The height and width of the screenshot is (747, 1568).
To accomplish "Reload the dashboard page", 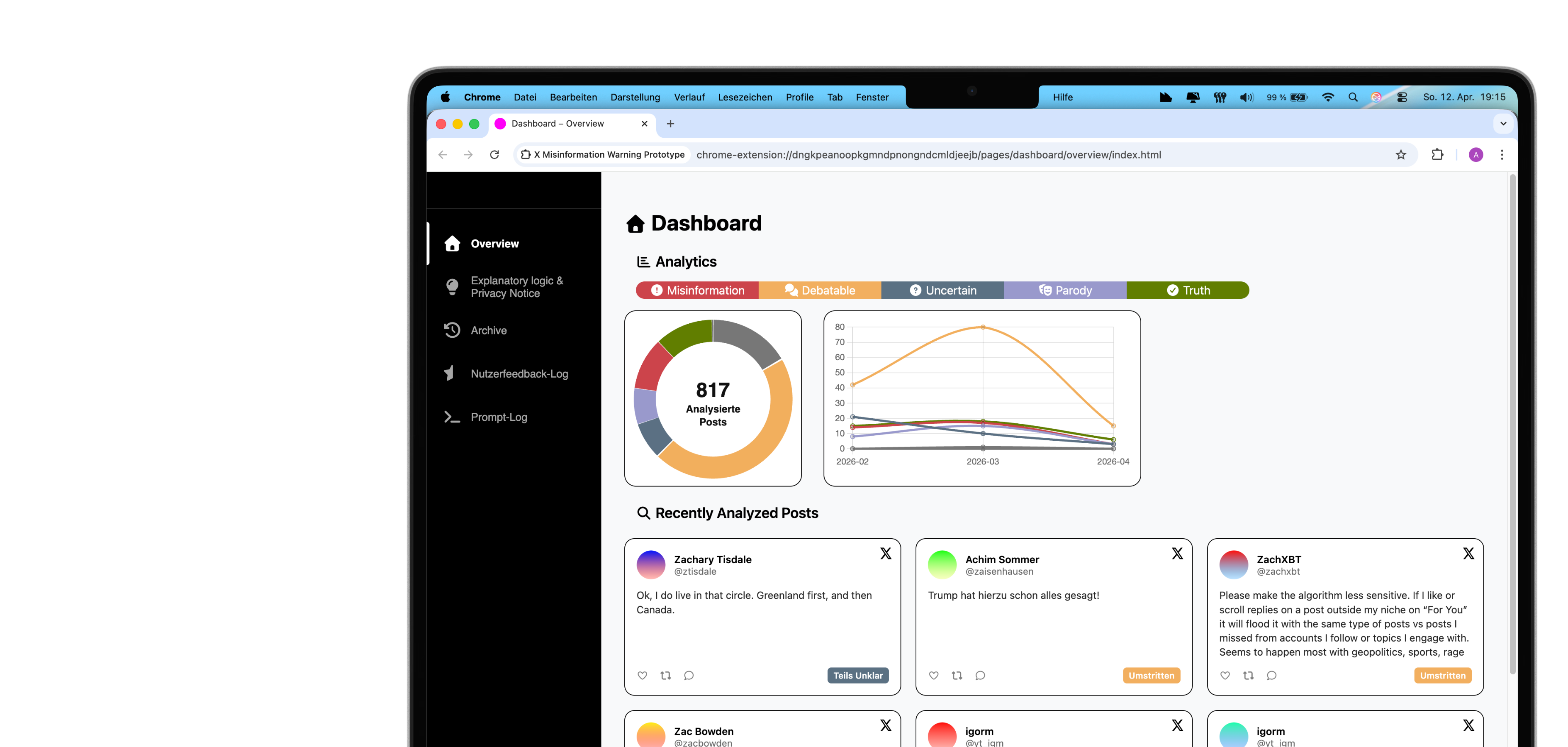I will click(494, 155).
